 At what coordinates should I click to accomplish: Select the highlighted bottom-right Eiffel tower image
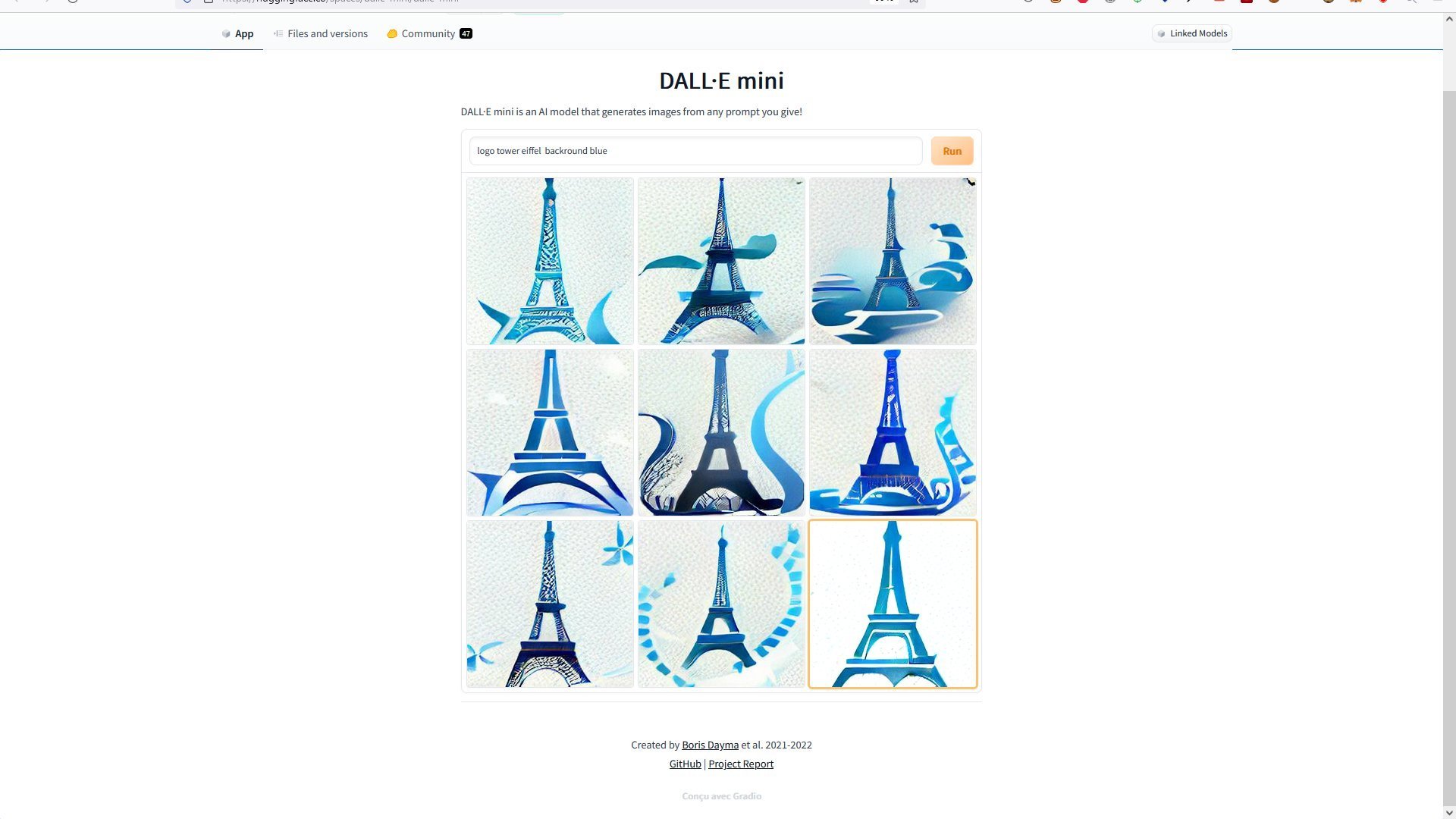893,604
